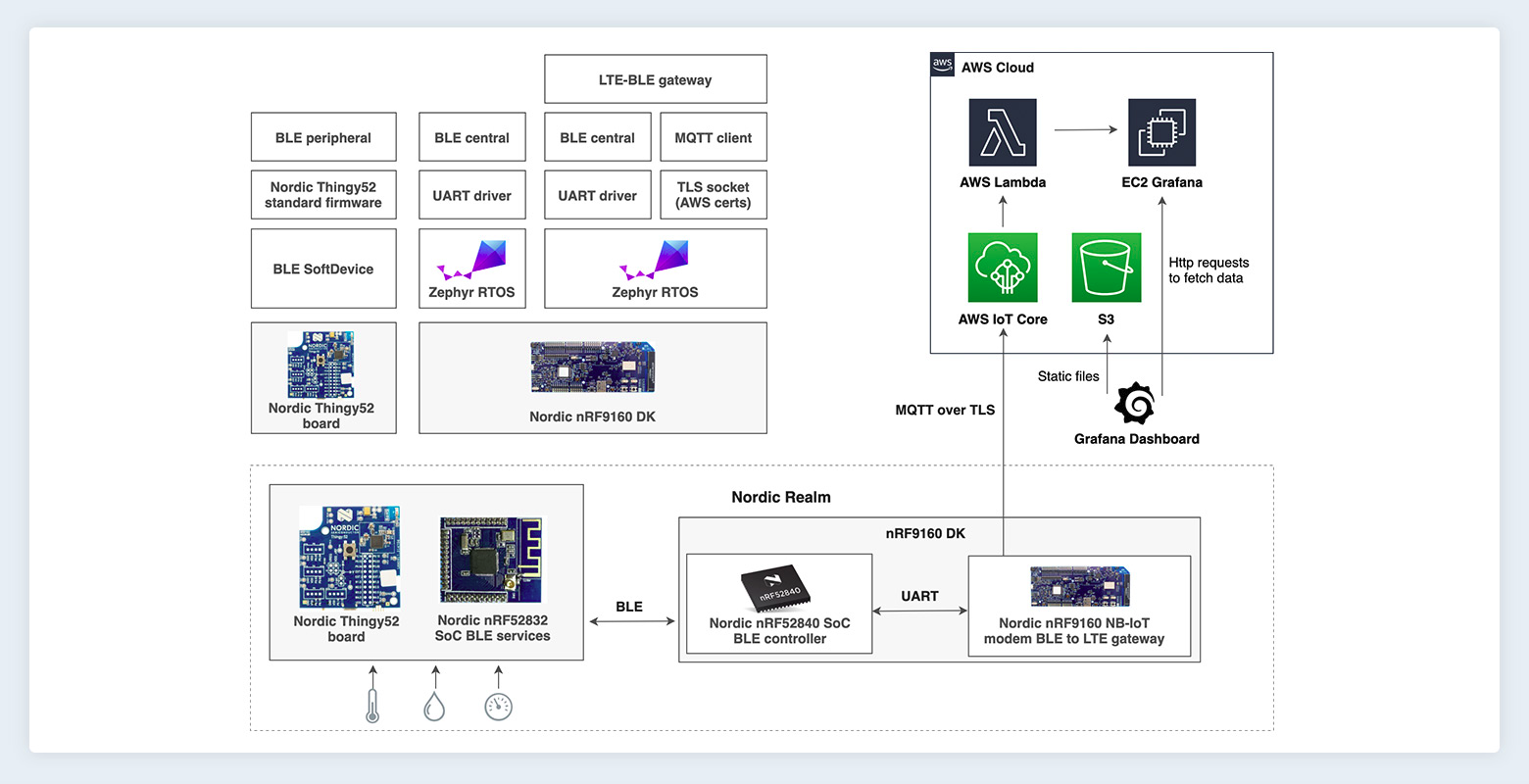Click the TLS socket (AWS certs) block
Image resolution: width=1529 pixels, height=784 pixels.
click(714, 195)
